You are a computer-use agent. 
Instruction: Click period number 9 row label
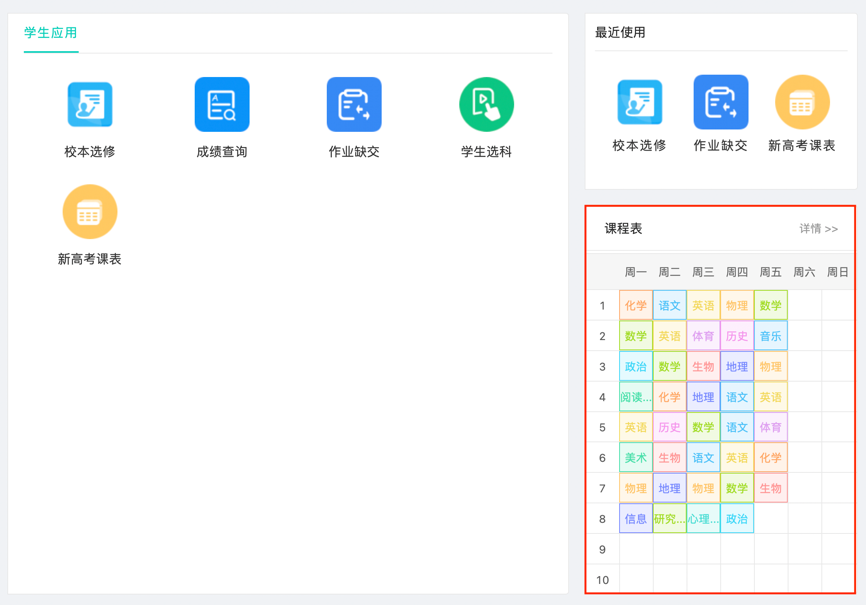602,549
